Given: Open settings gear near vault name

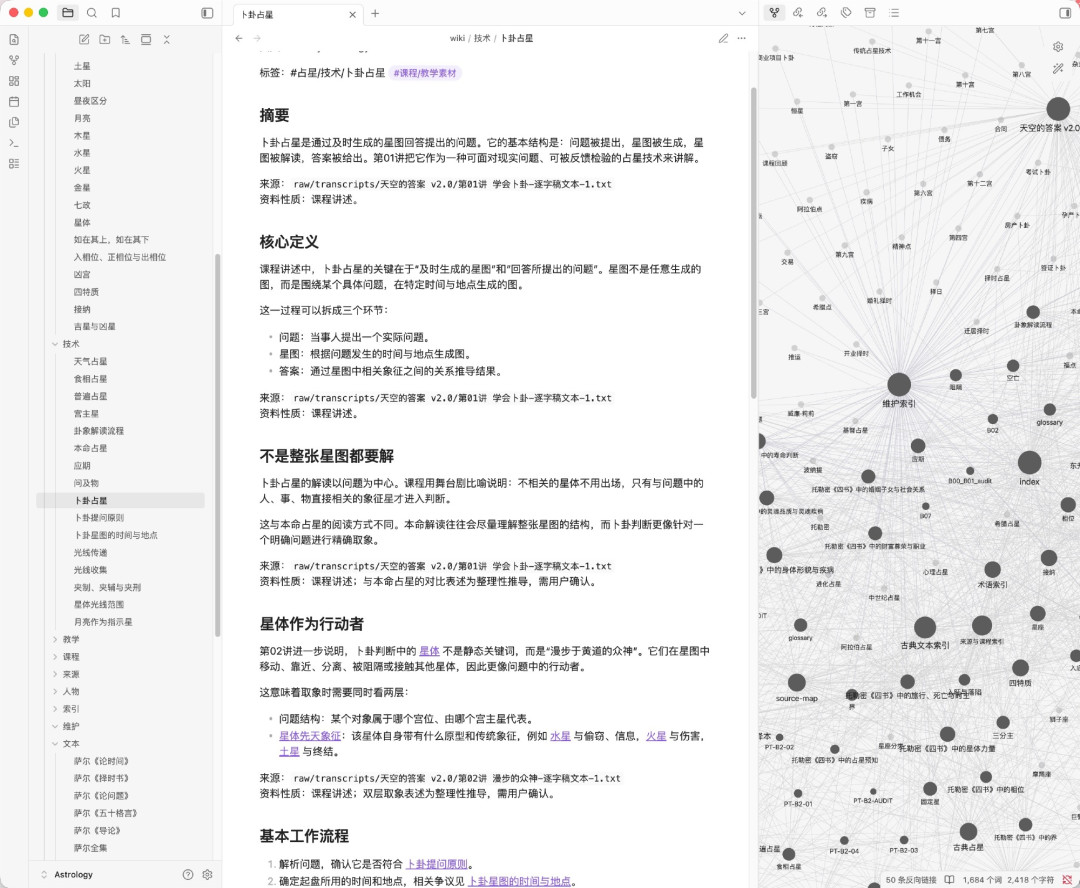Looking at the screenshot, I should point(207,874).
